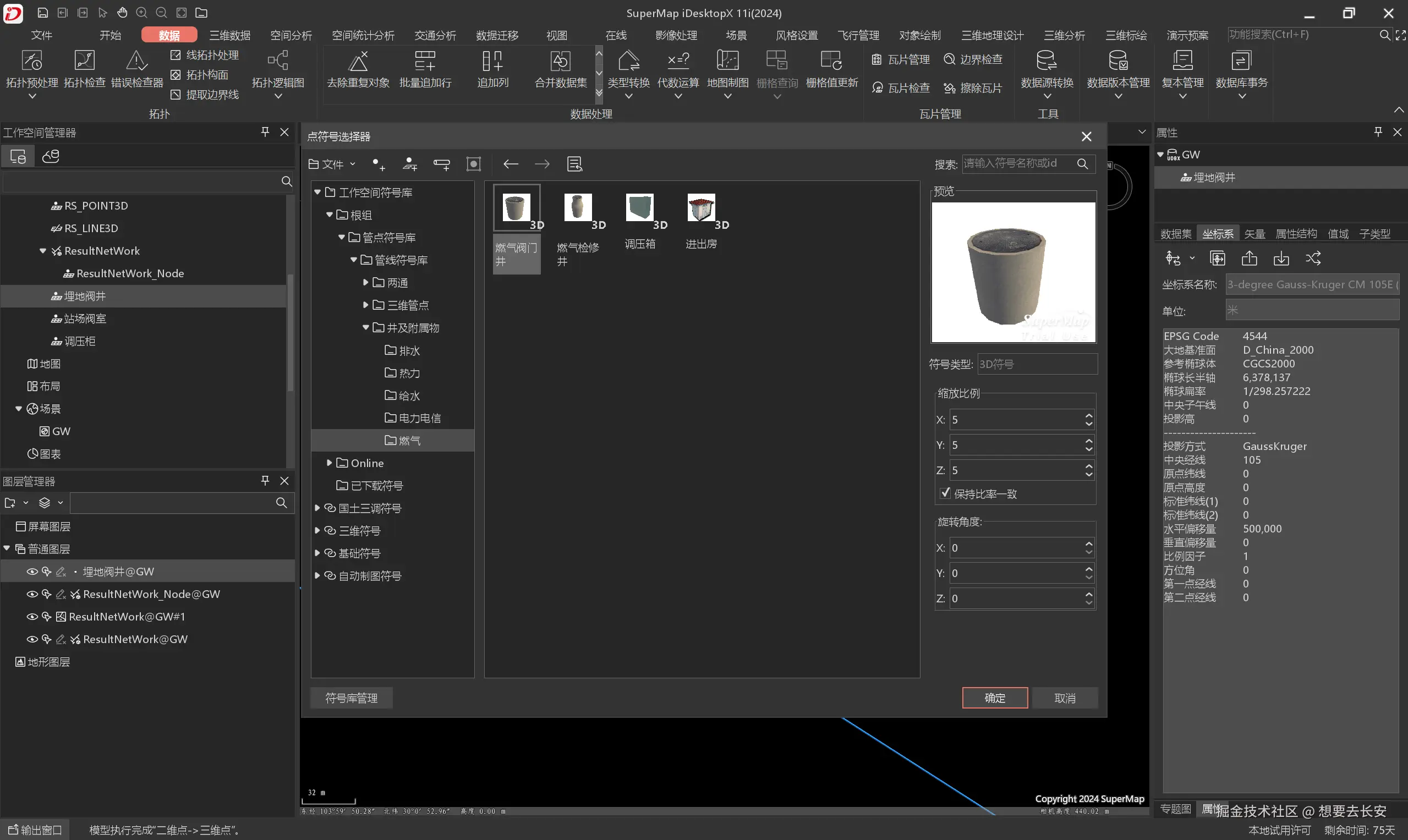This screenshot has height=840, width=1408.
Task: Hide the 埋地阀井@GW layer
Action: pos(32,572)
